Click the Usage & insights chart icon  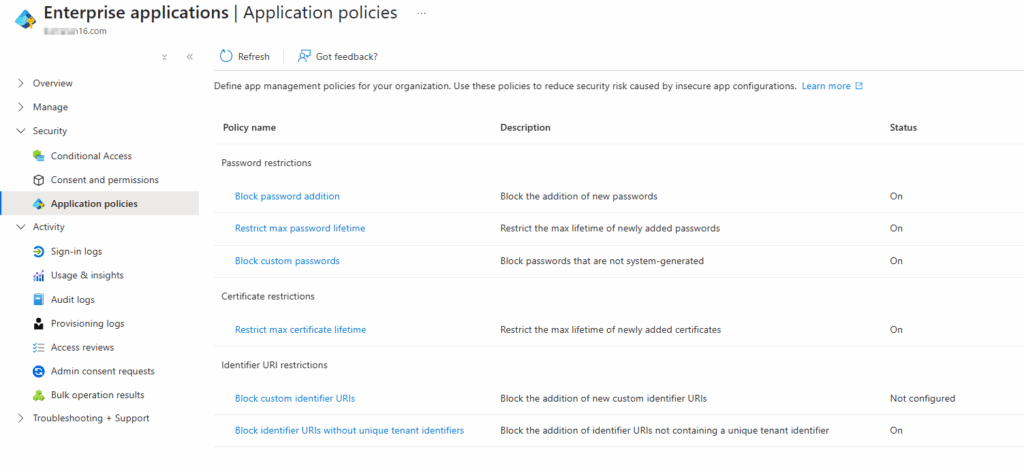(x=39, y=275)
